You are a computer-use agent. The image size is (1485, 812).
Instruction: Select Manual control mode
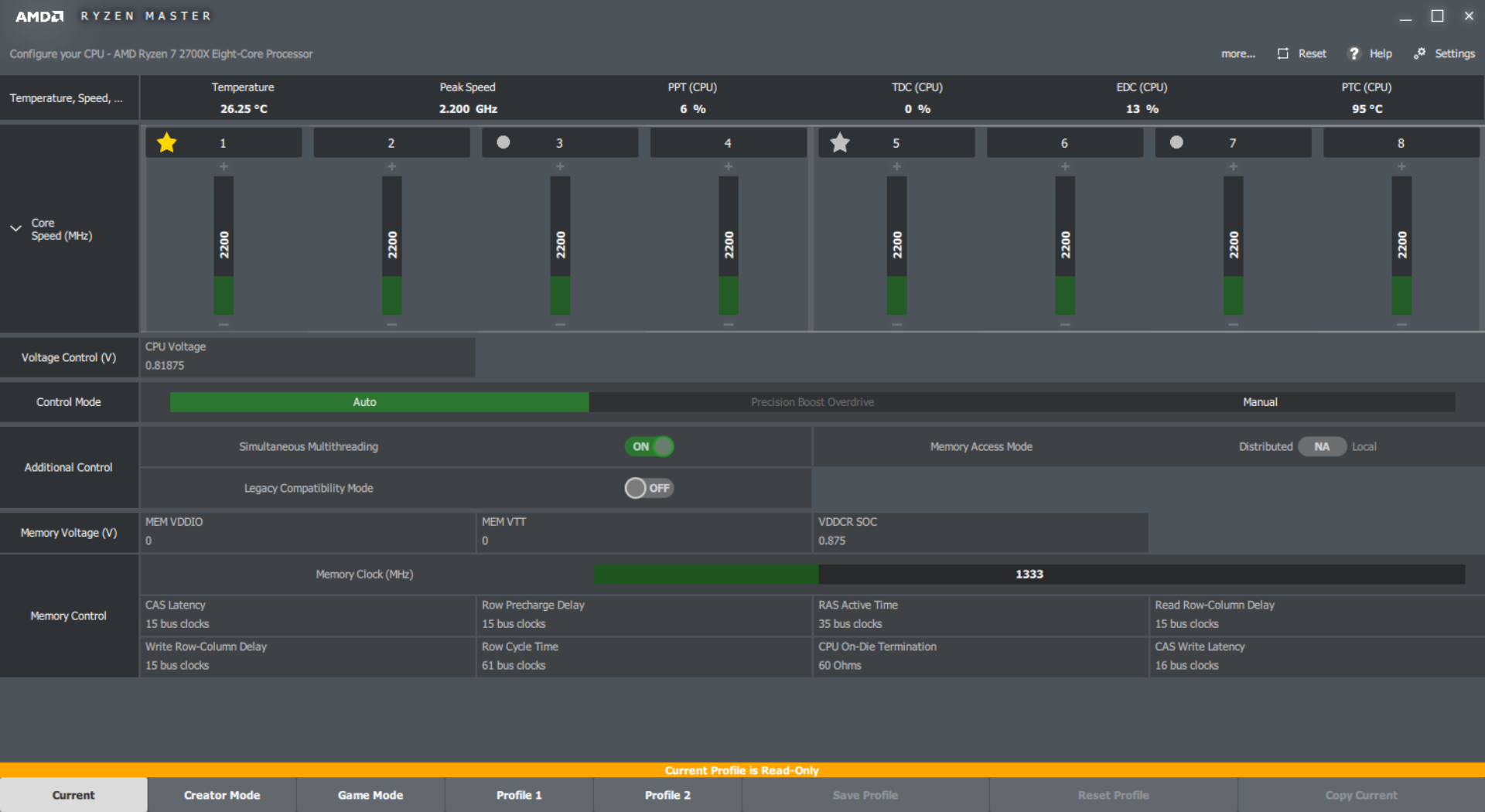(x=1259, y=402)
